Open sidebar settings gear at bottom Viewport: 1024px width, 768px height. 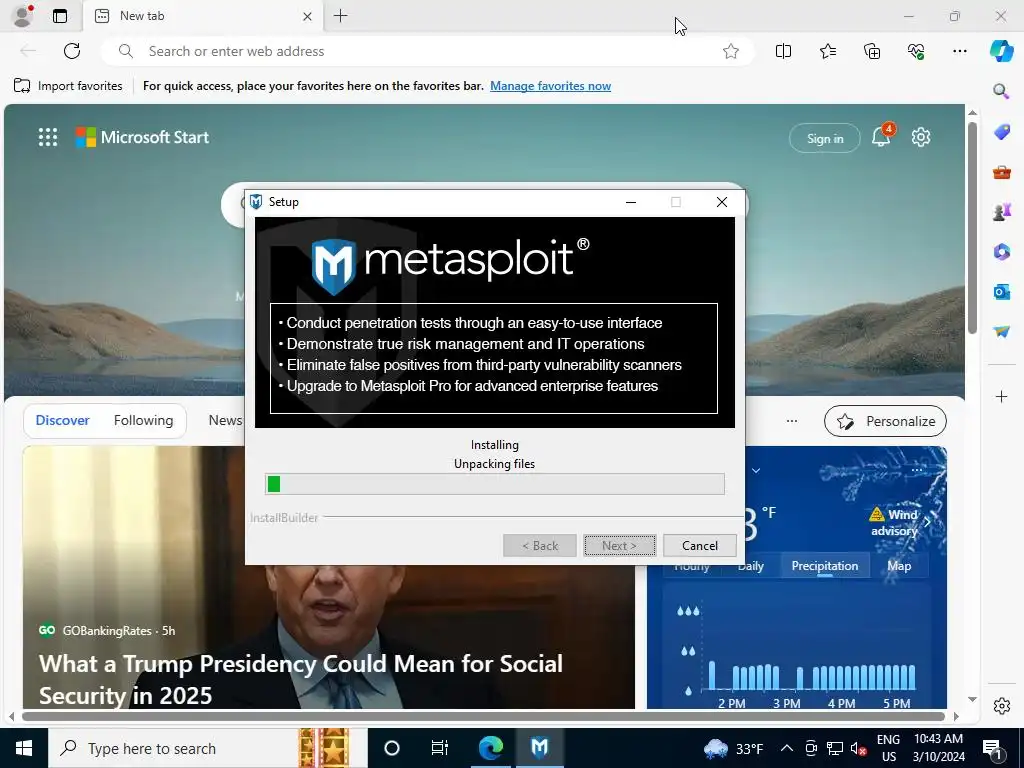pos(1001,706)
